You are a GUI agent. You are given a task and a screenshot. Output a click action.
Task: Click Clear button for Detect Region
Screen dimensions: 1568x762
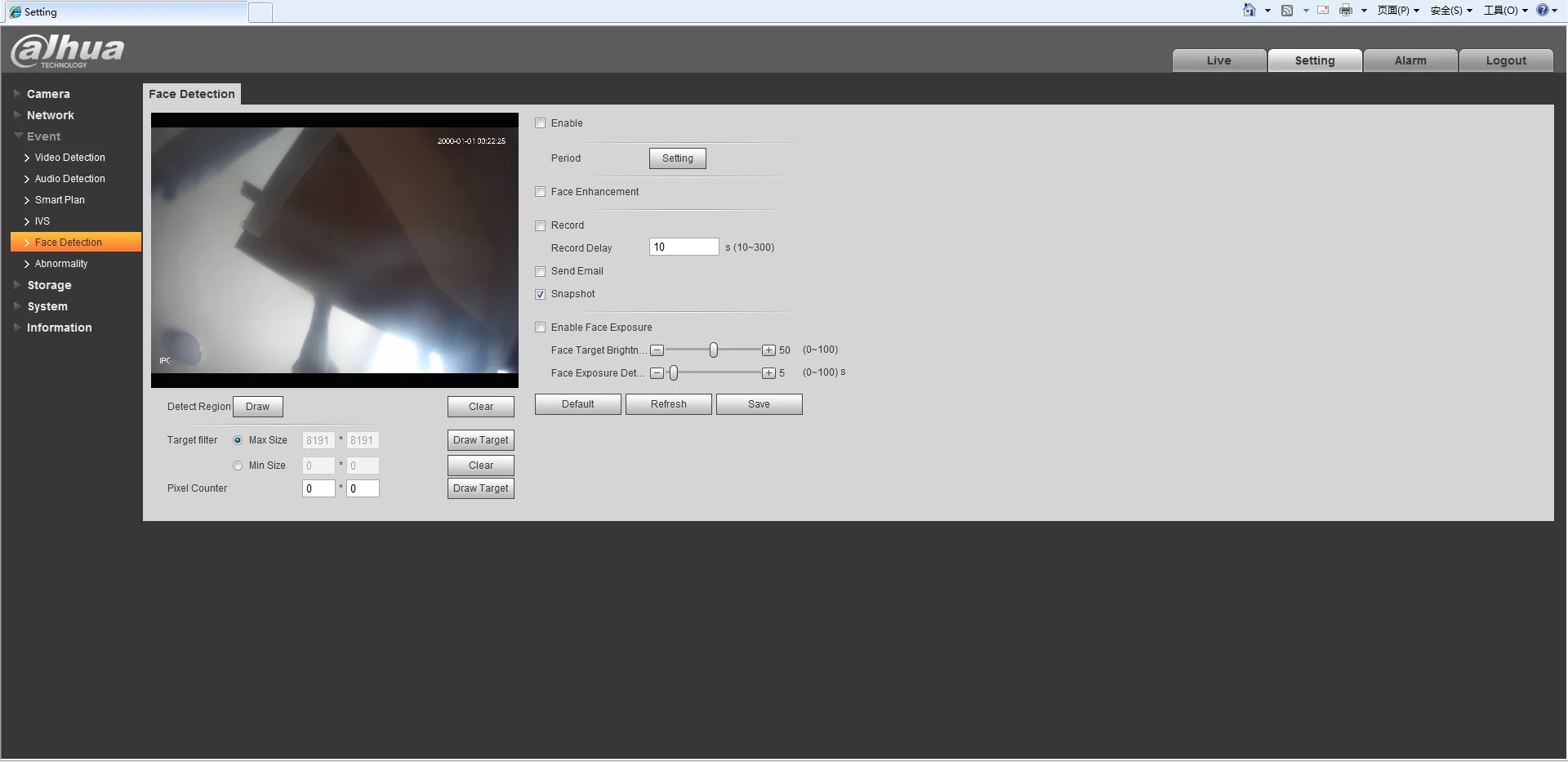(x=481, y=407)
